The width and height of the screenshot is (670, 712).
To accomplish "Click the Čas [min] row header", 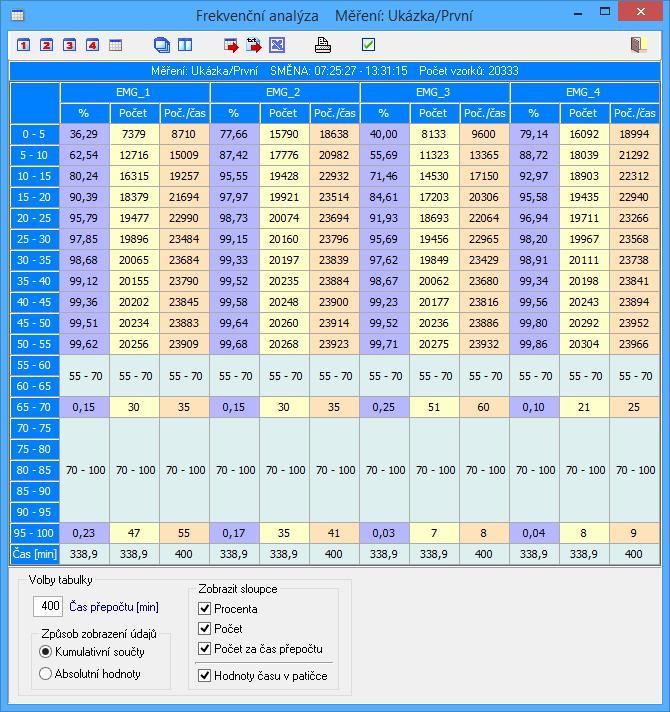I will (34, 554).
